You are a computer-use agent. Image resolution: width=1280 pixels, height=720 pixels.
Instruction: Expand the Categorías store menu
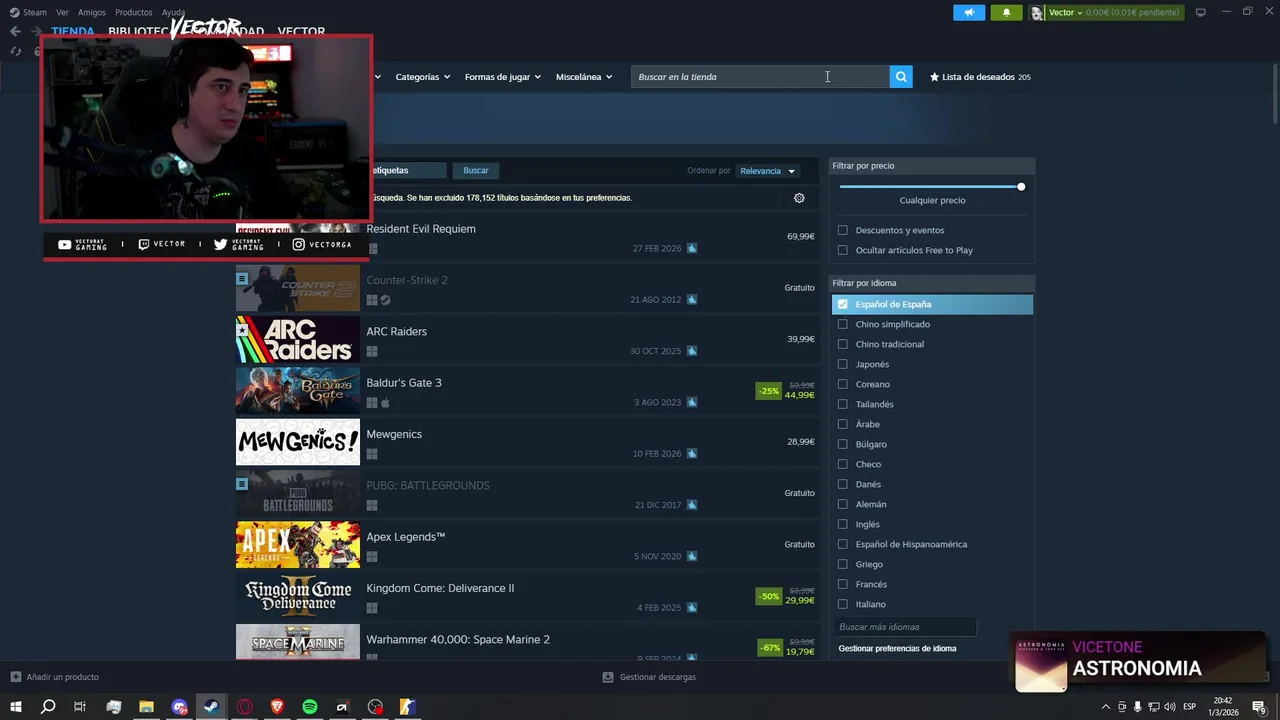click(422, 77)
